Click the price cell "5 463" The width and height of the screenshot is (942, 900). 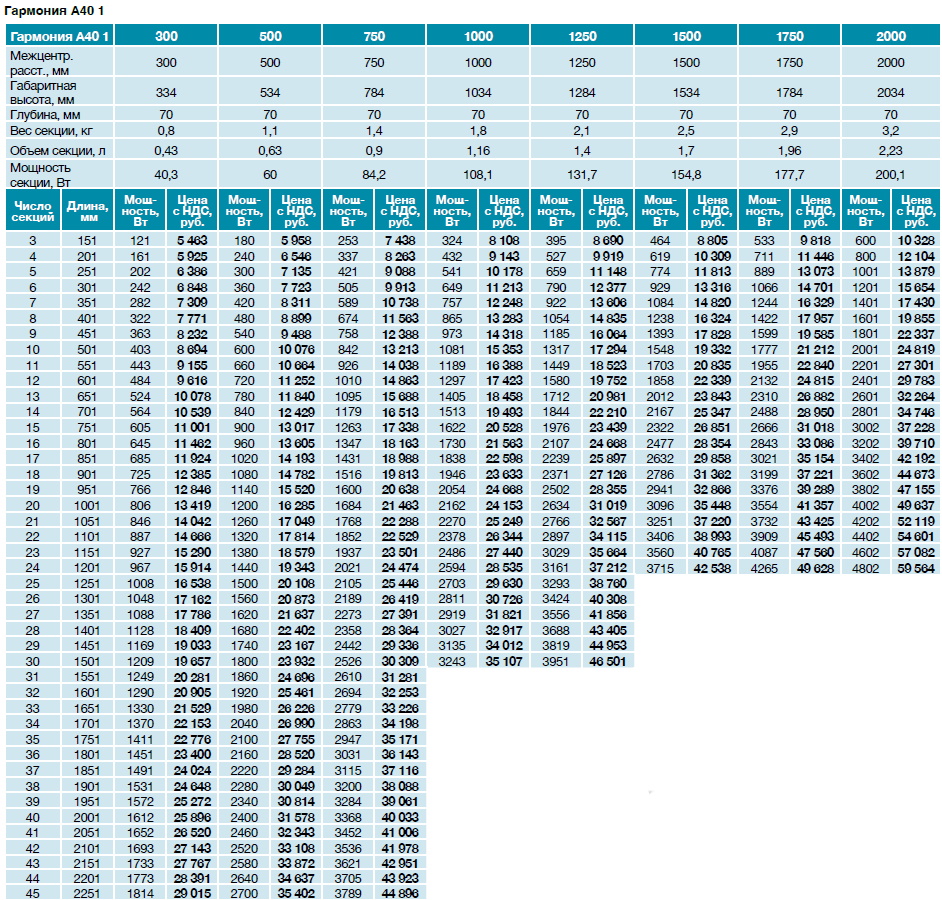pyautogui.click(x=192, y=240)
